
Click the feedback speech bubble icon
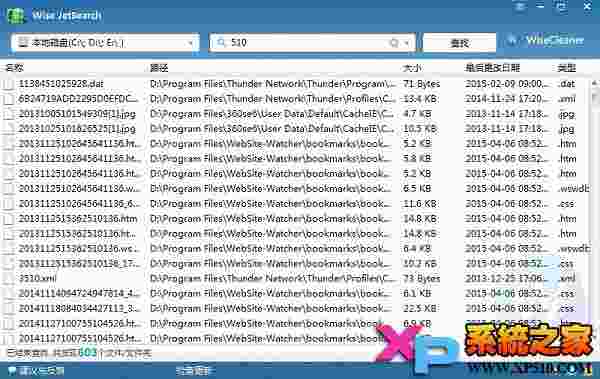[x=12, y=371]
